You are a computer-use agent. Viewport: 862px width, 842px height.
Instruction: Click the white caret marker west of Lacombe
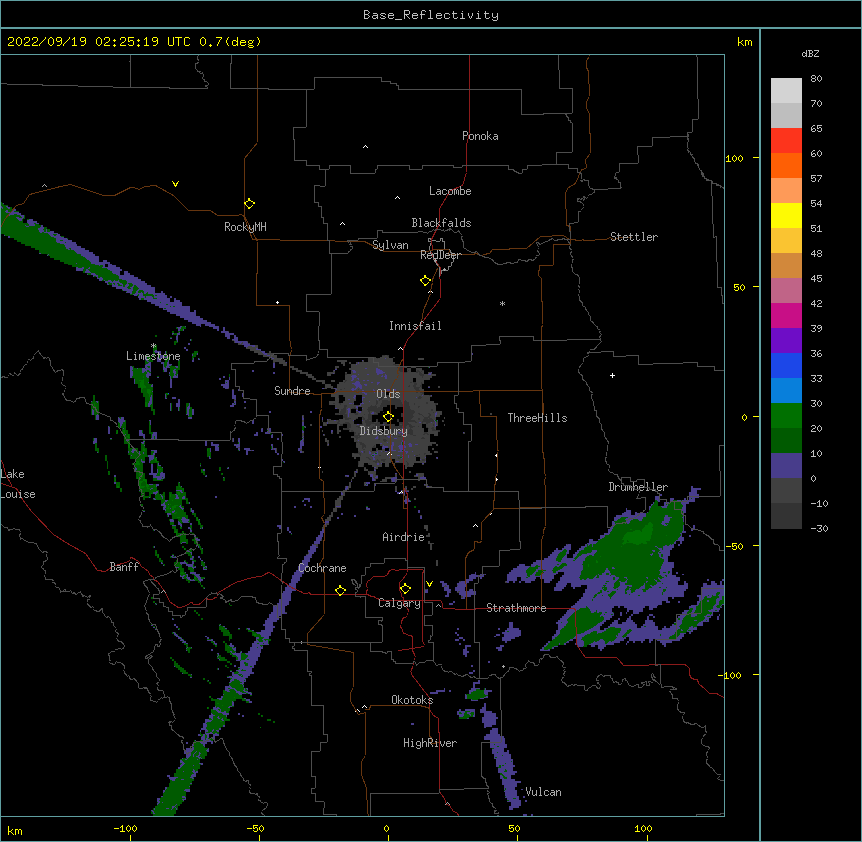click(397, 197)
